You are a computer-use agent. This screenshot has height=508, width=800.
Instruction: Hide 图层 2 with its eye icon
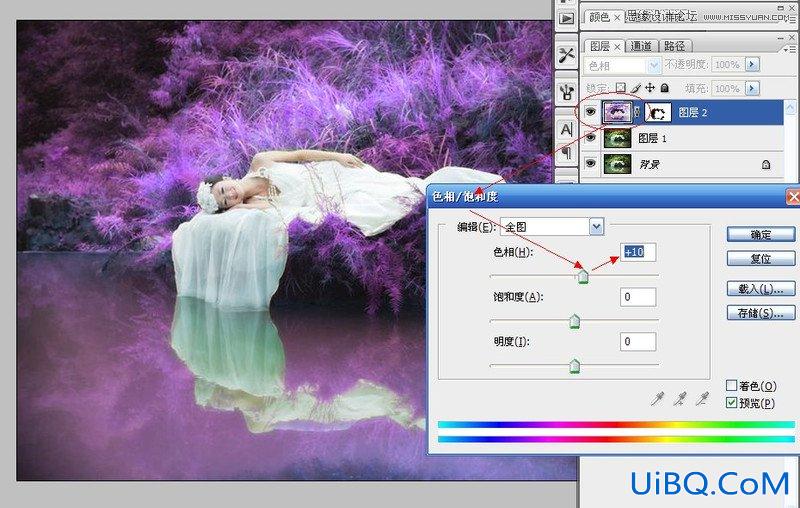[590, 112]
